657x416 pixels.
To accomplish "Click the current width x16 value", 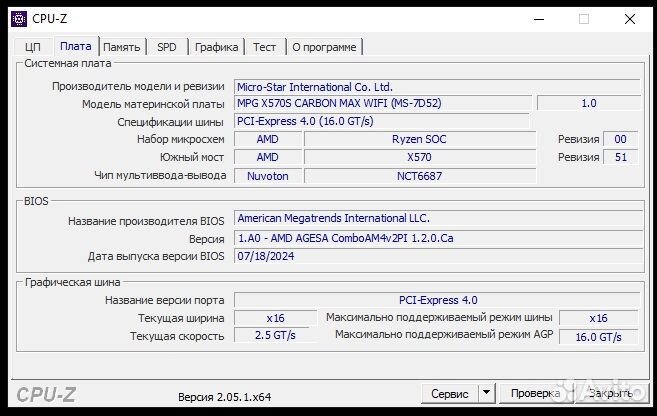I will pyautogui.click(x=275, y=318).
